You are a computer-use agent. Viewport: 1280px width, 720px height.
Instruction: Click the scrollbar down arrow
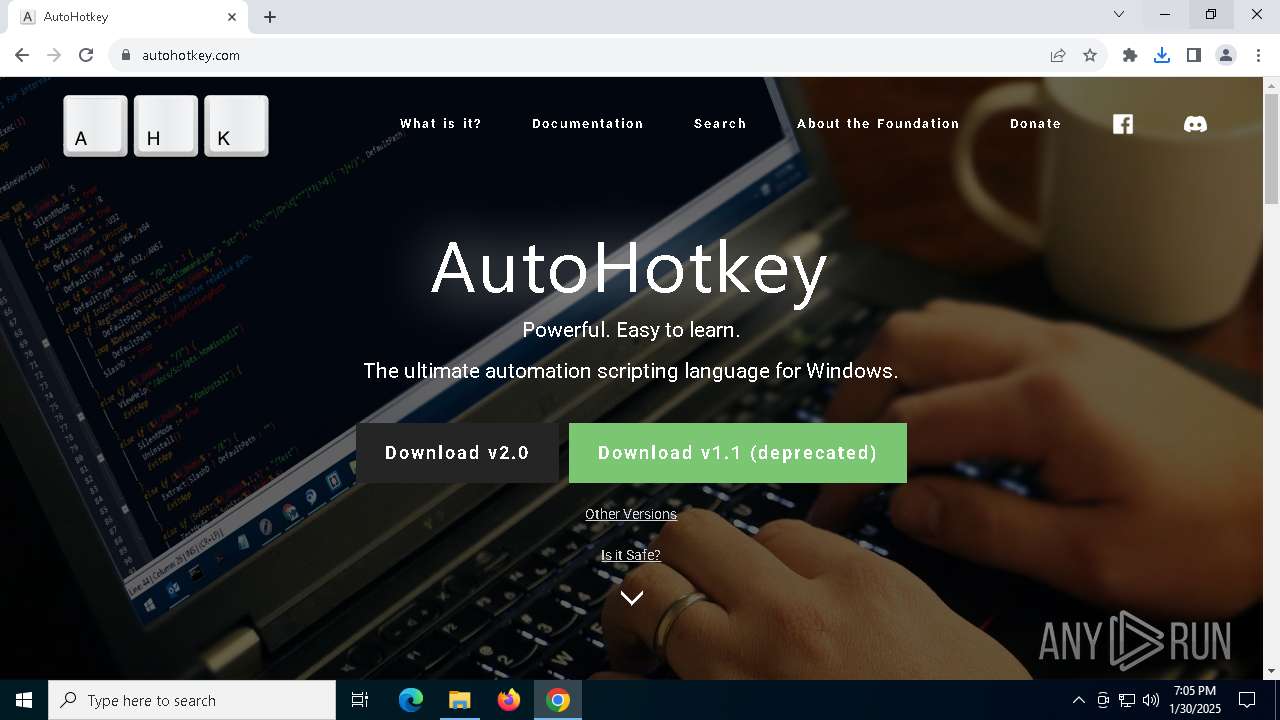point(1271,671)
